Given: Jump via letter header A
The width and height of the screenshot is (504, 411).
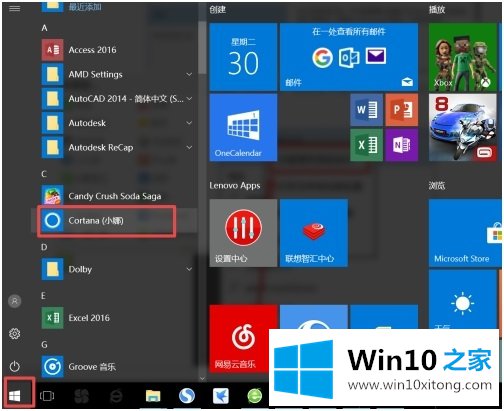Looking at the screenshot, I should [44, 28].
